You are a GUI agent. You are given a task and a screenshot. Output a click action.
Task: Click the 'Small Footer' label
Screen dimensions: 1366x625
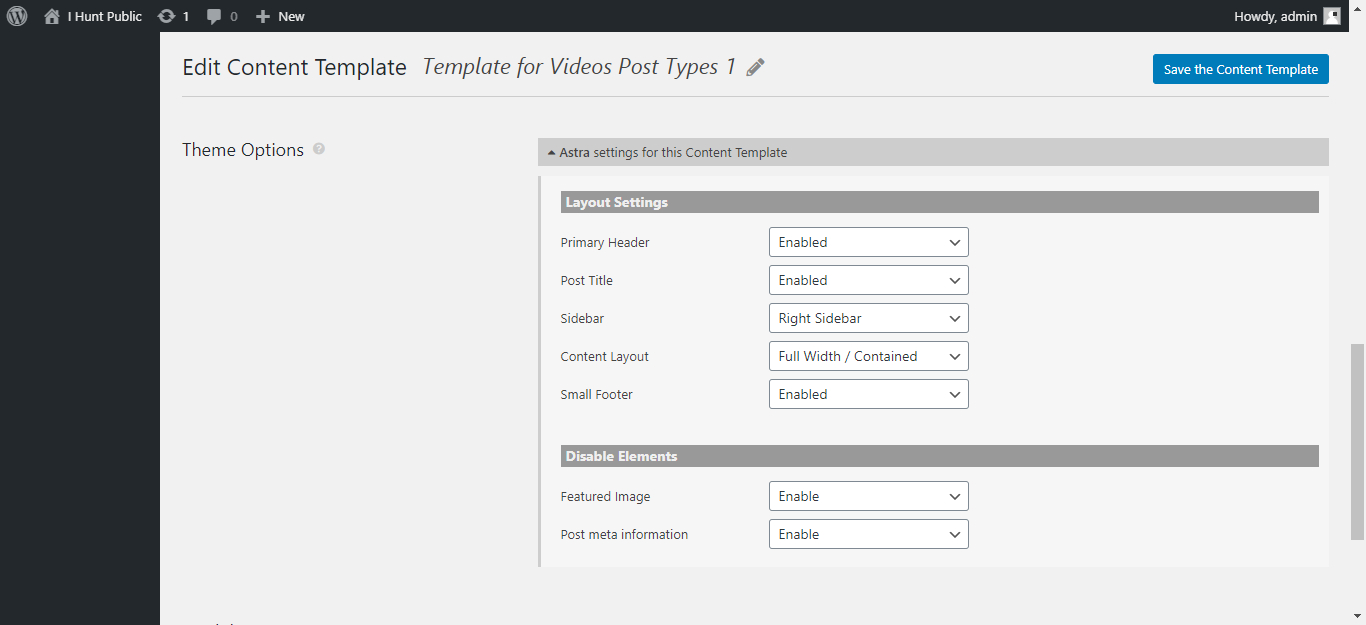pyautogui.click(x=597, y=394)
